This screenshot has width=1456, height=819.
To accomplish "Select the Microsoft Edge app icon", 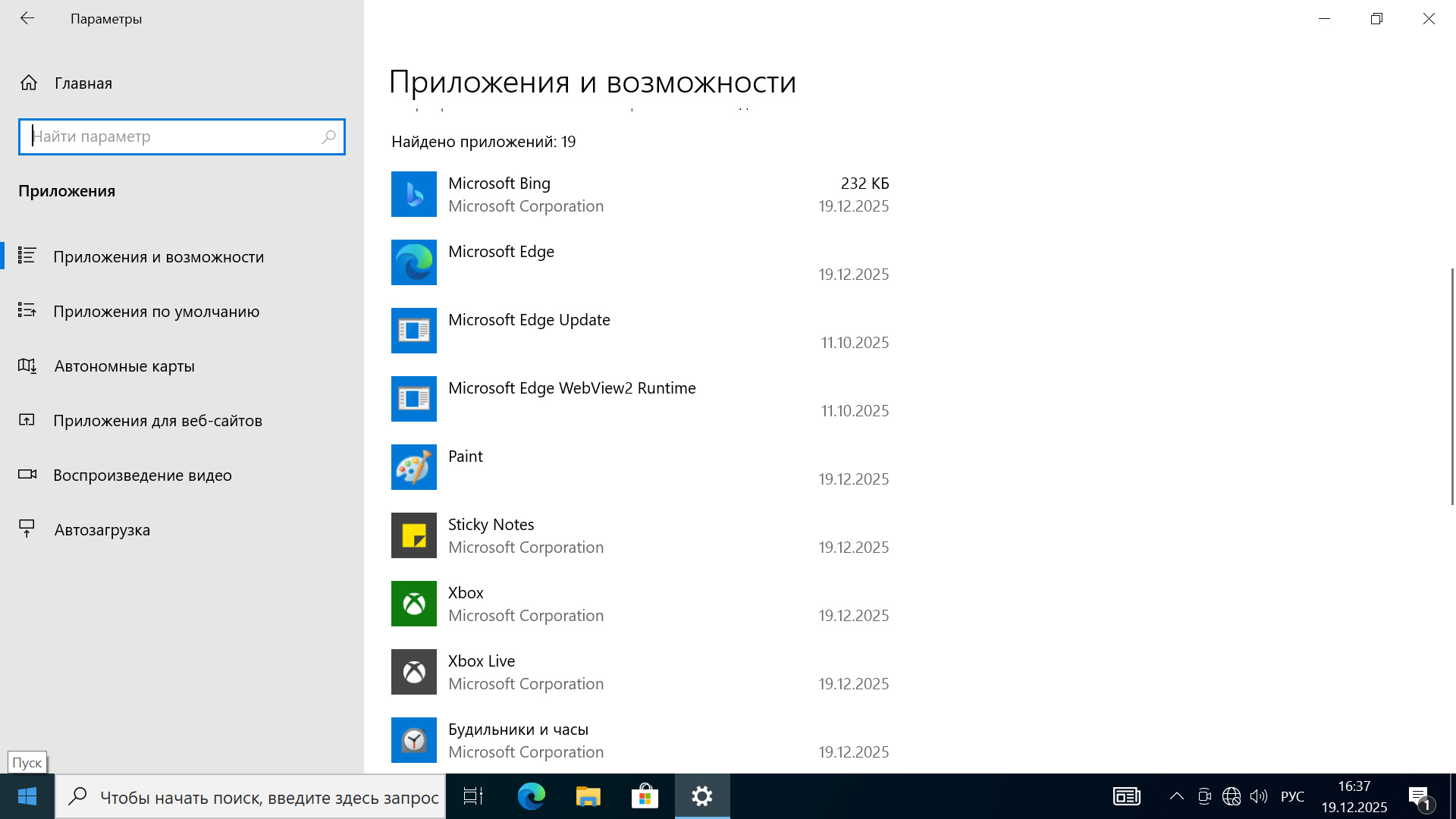I will tap(413, 262).
